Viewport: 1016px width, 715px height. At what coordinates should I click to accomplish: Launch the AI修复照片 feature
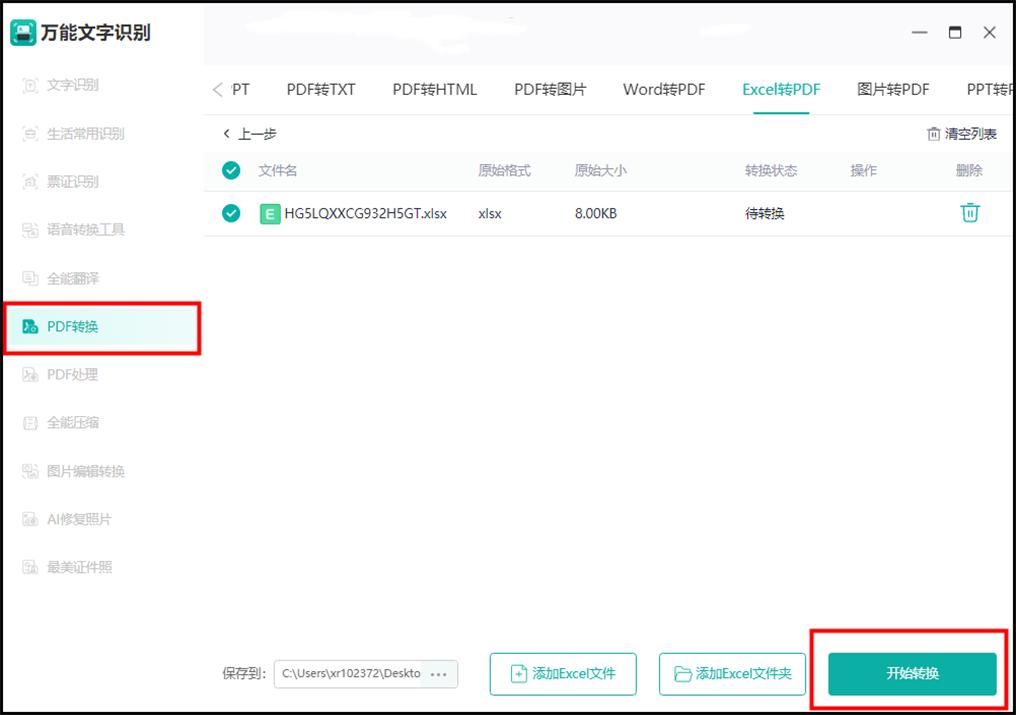click(x=72, y=519)
